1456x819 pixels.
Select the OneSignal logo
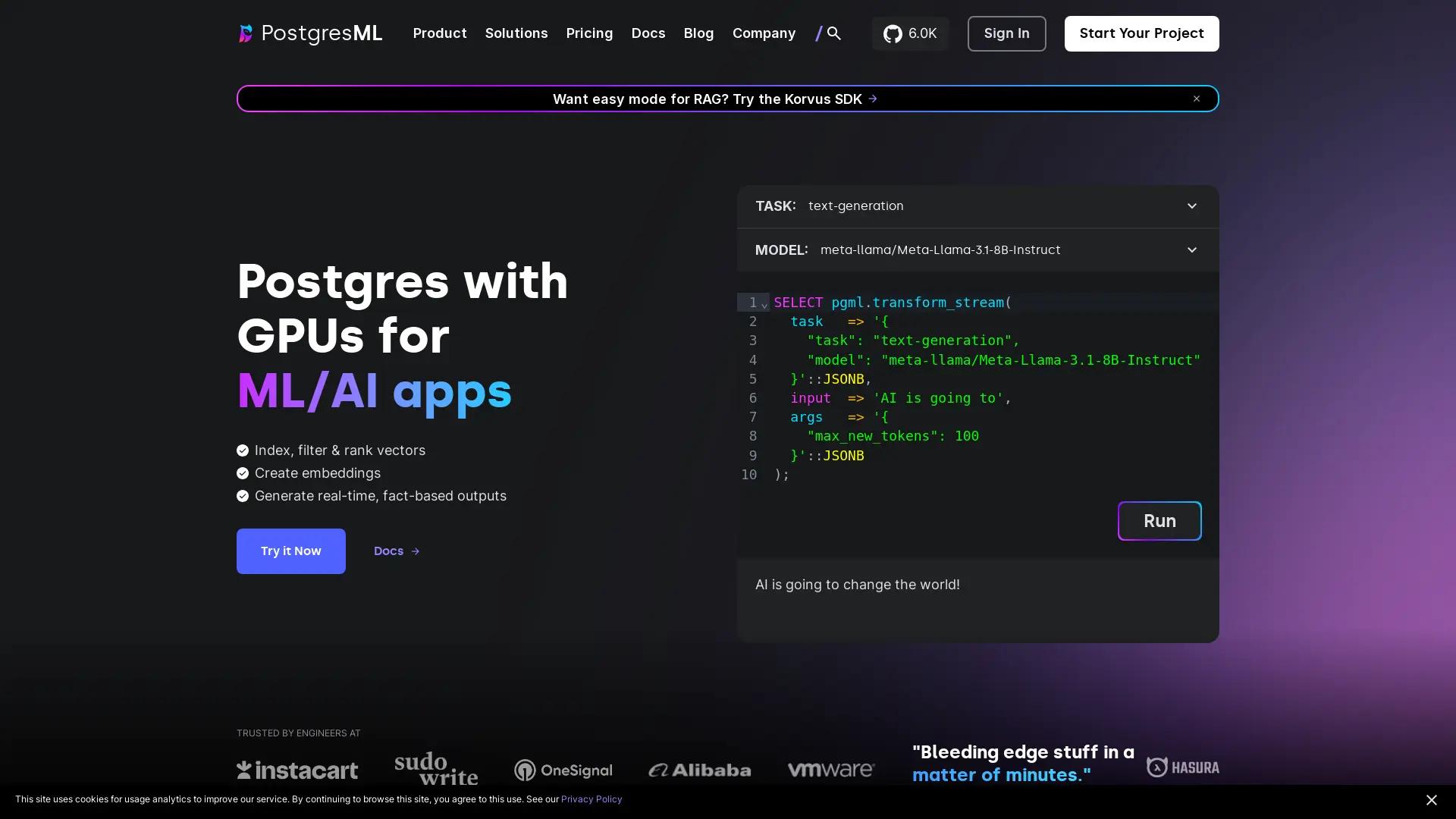point(563,770)
